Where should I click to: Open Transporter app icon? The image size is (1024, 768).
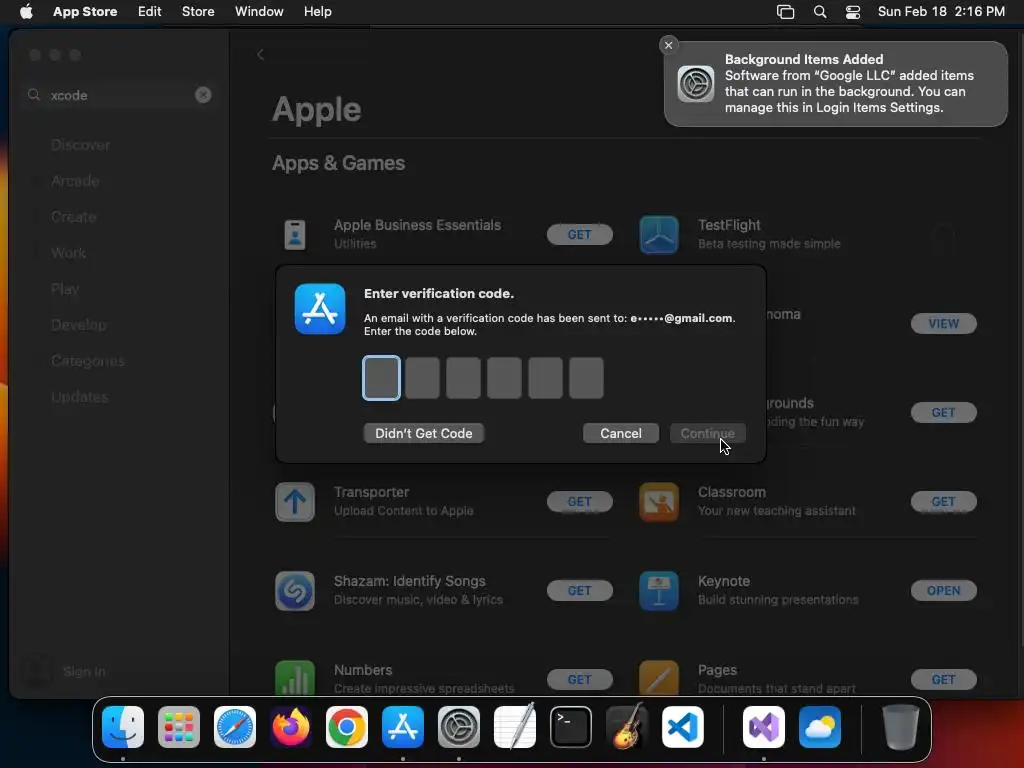pyautogui.click(x=295, y=502)
